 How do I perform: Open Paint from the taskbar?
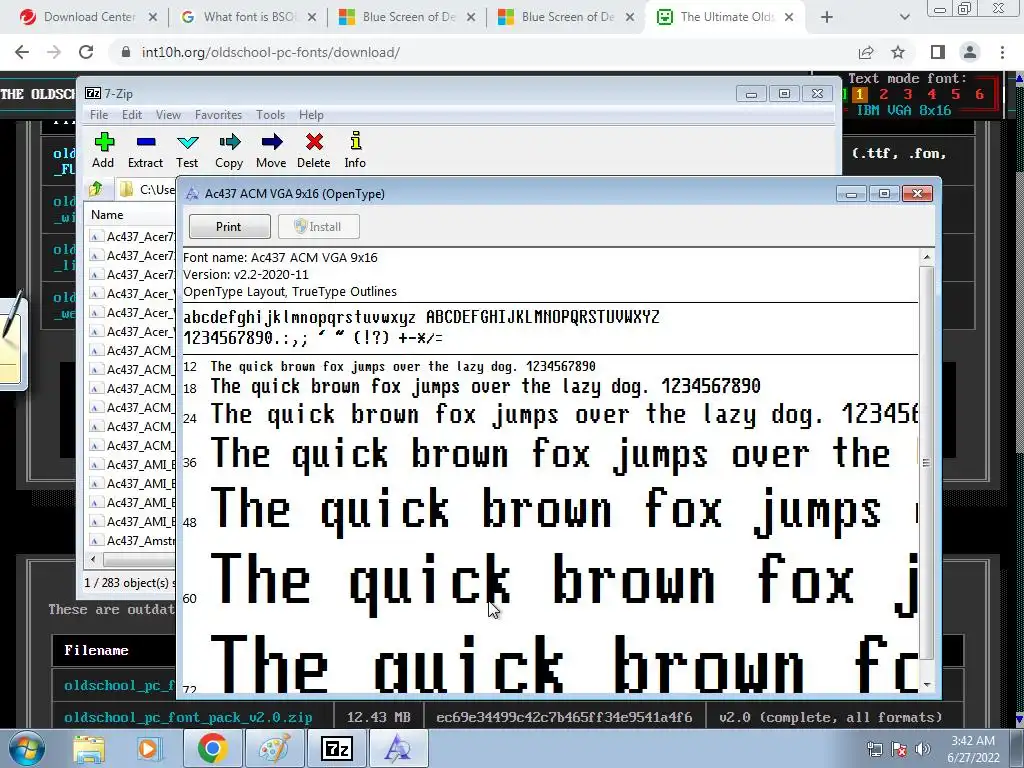(x=275, y=749)
